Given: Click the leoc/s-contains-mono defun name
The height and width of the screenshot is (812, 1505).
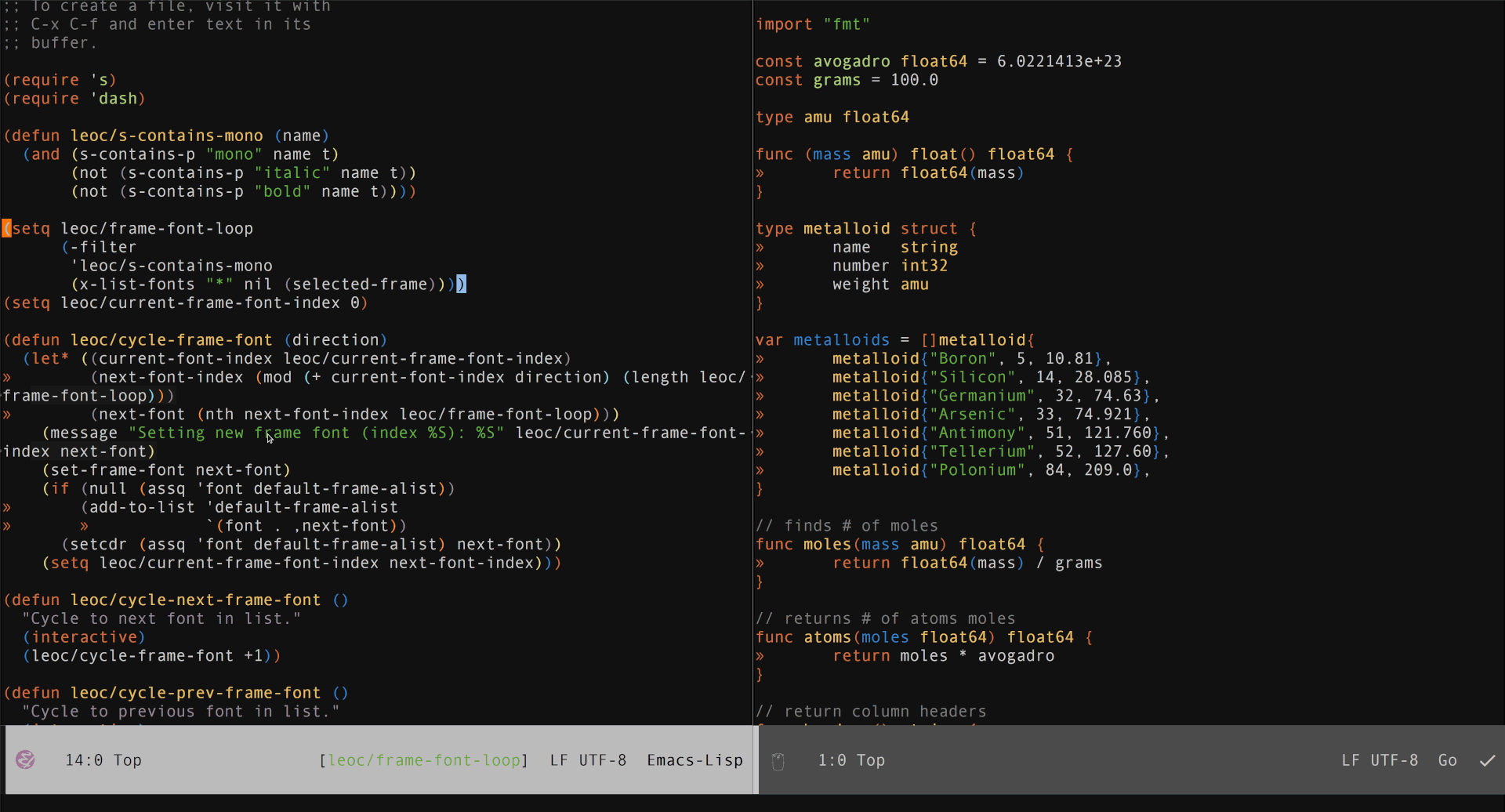Looking at the screenshot, I should coord(167,136).
